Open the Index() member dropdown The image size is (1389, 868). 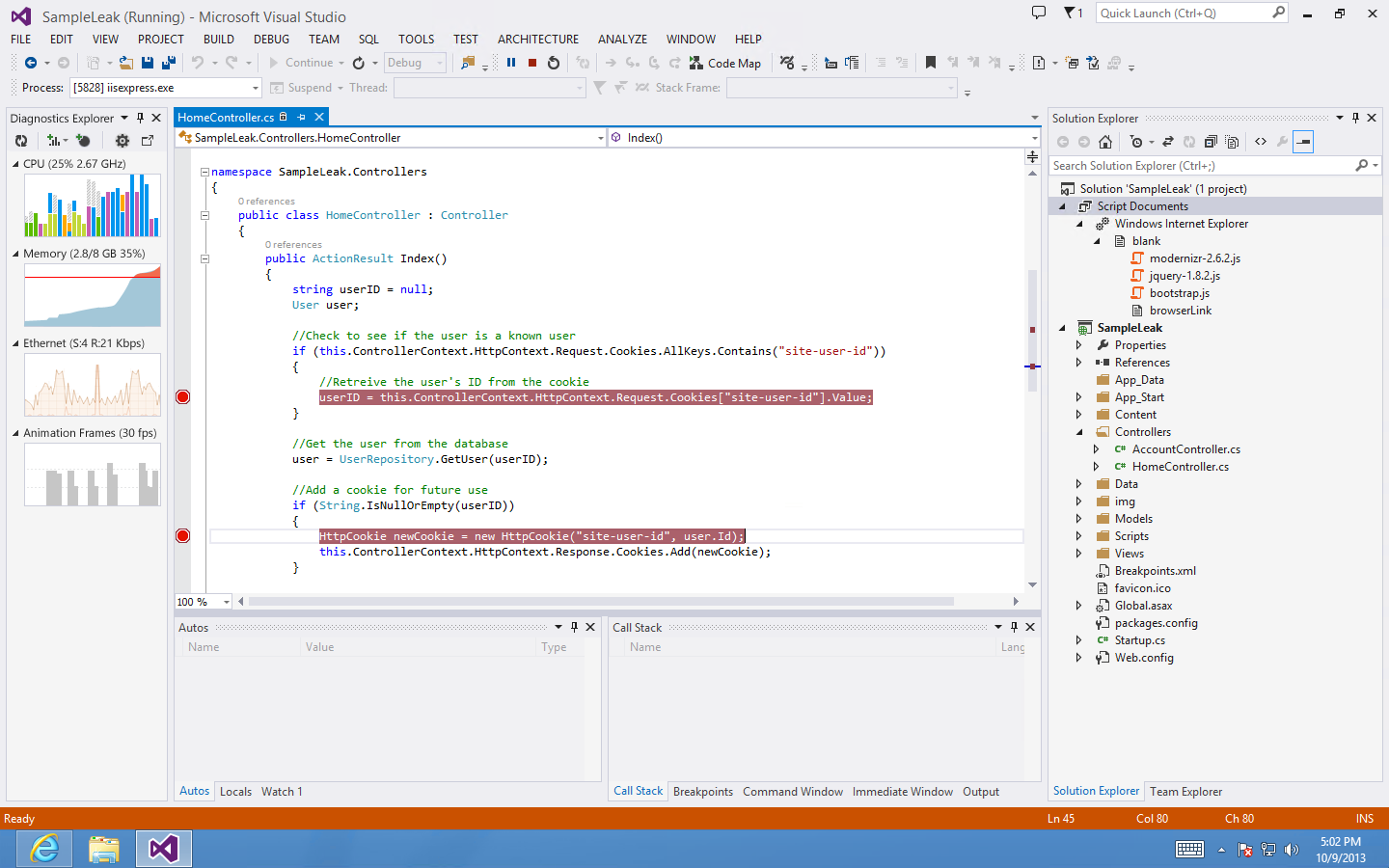pyautogui.click(x=824, y=138)
